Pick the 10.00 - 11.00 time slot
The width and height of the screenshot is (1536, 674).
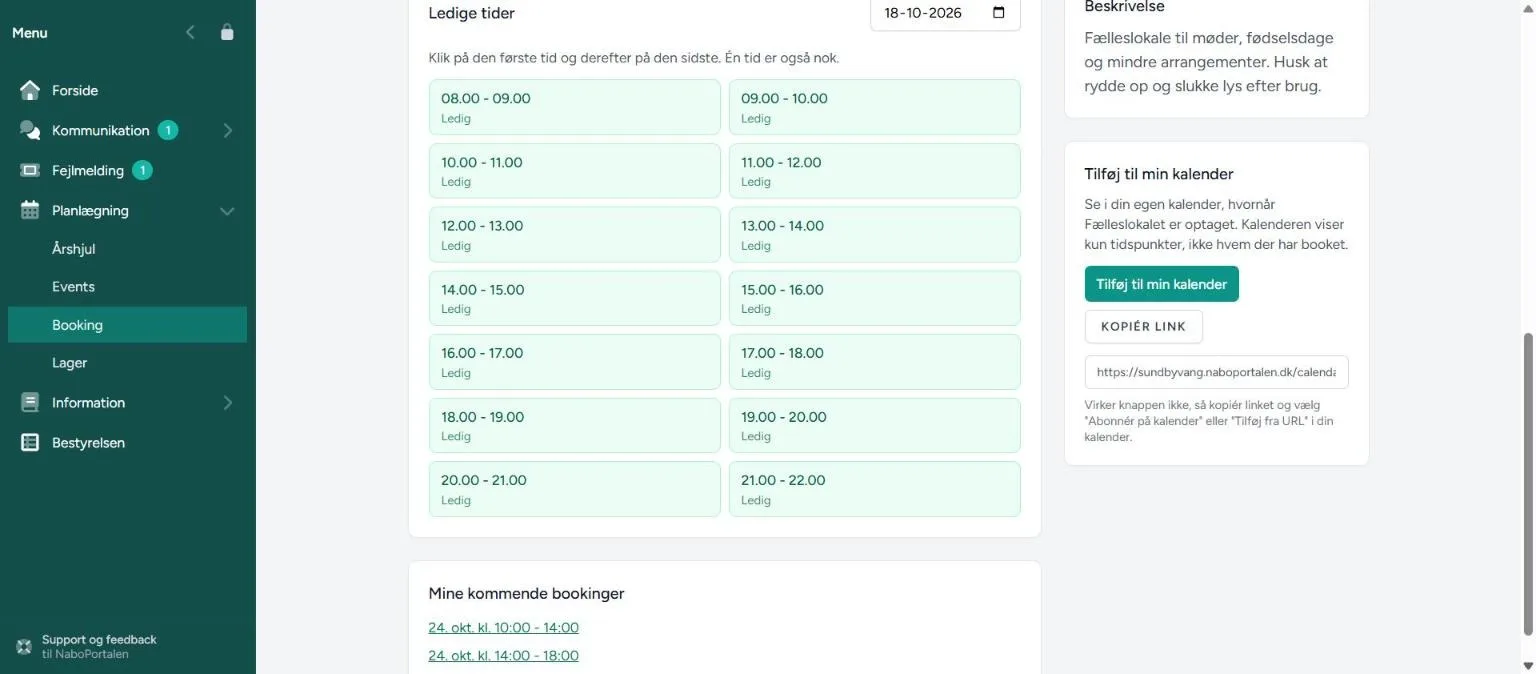[x=575, y=171]
